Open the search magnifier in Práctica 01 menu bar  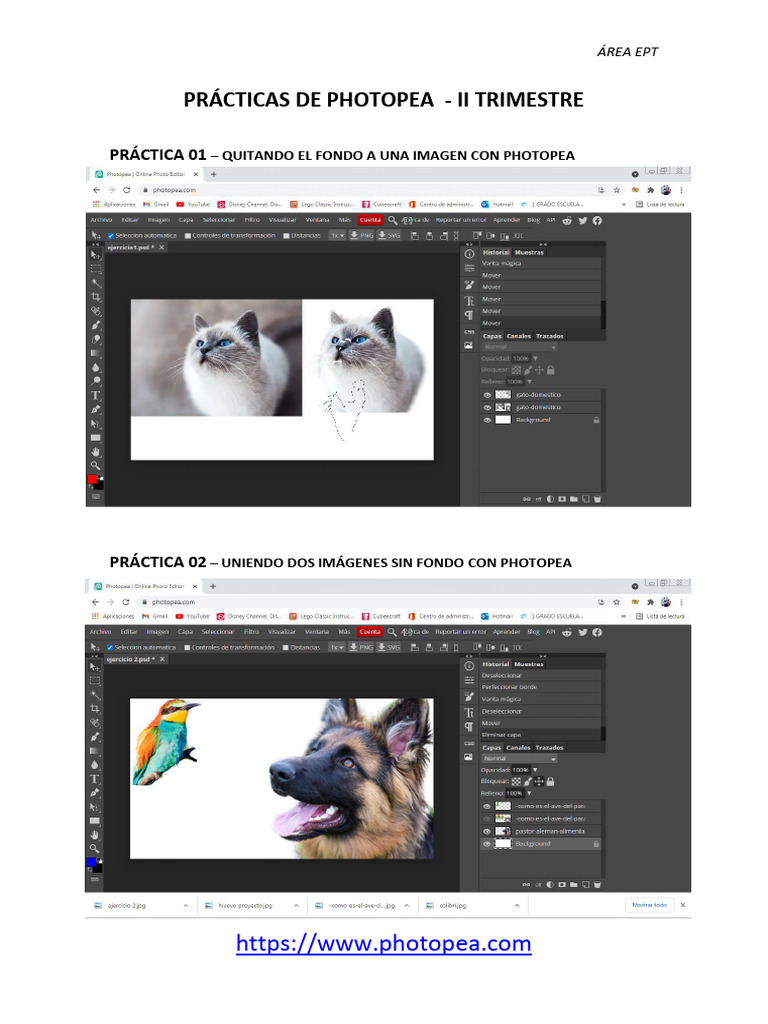click(x=392, y=221)
